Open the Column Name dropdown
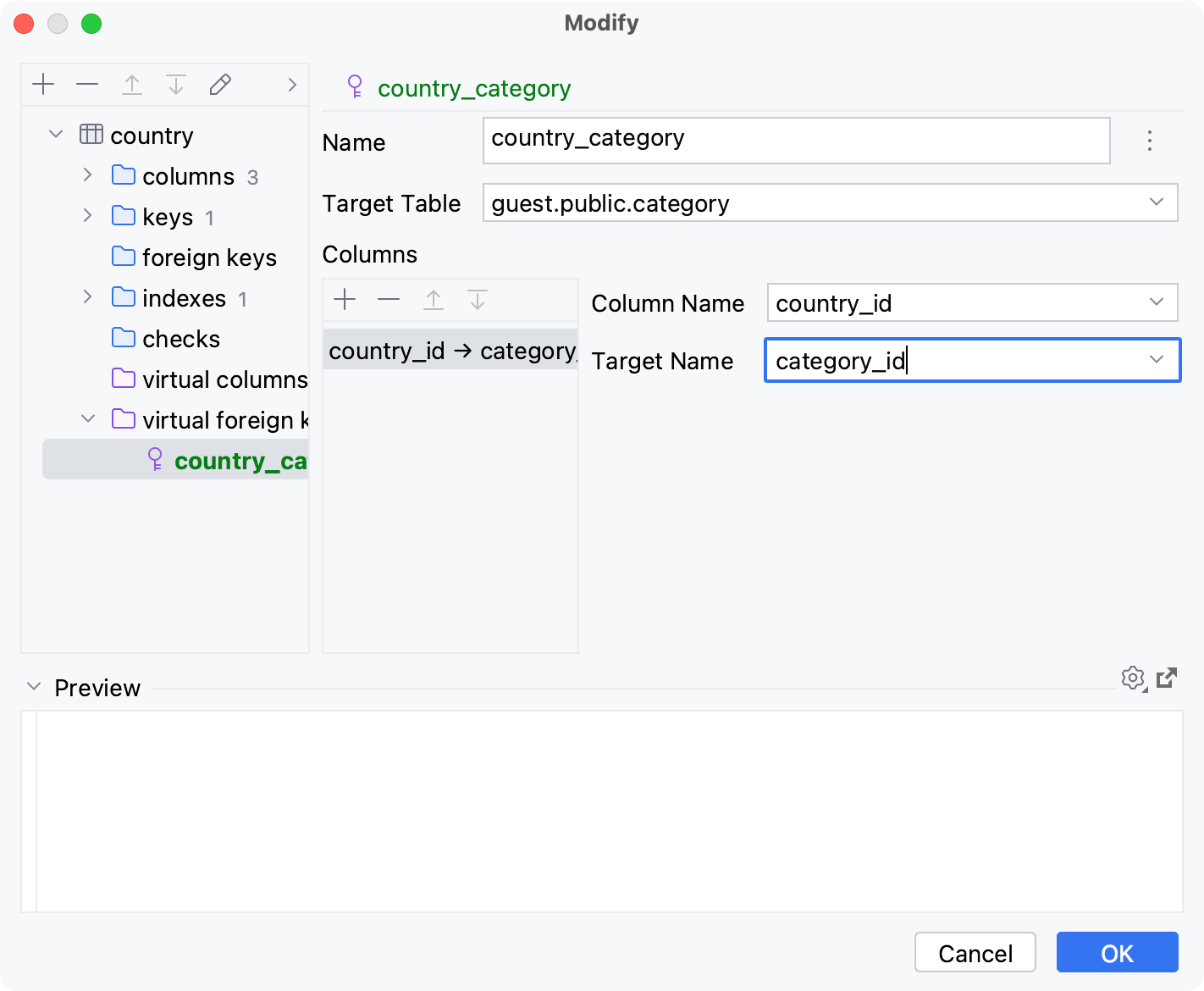Viewport: 1204px width, 991px height. [1158, 302]
